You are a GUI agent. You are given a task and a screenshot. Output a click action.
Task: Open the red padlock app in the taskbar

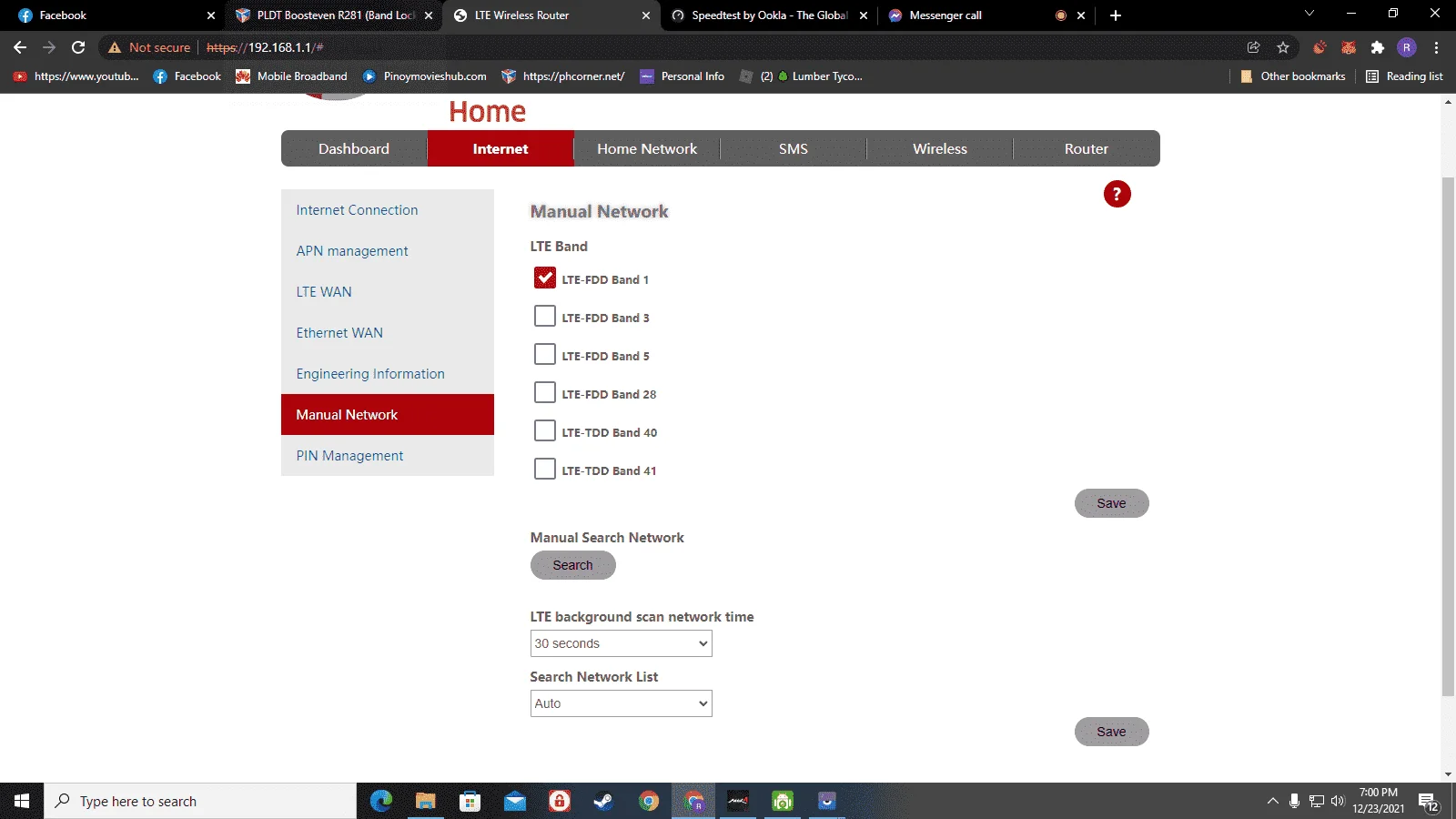[x=560, y=801]
